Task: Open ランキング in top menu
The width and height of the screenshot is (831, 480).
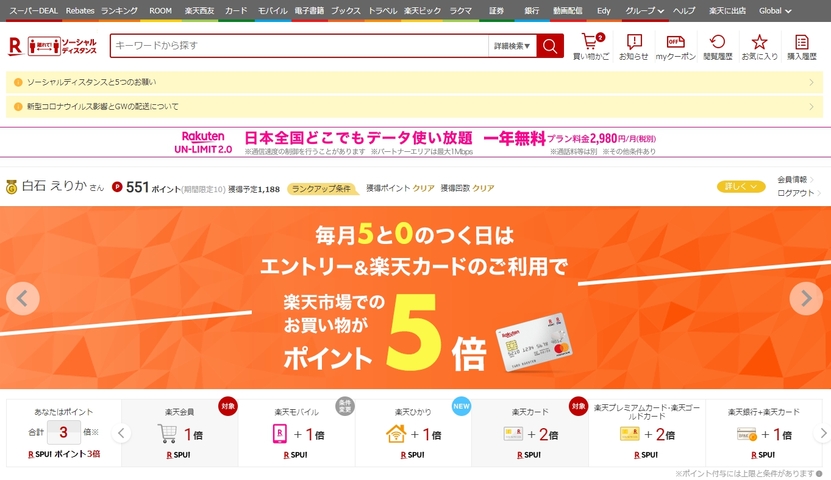Action: (119, 11)
